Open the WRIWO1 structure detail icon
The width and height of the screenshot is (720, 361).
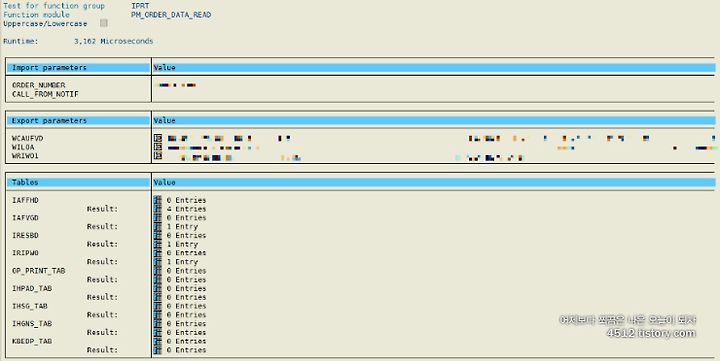(158, 156)
